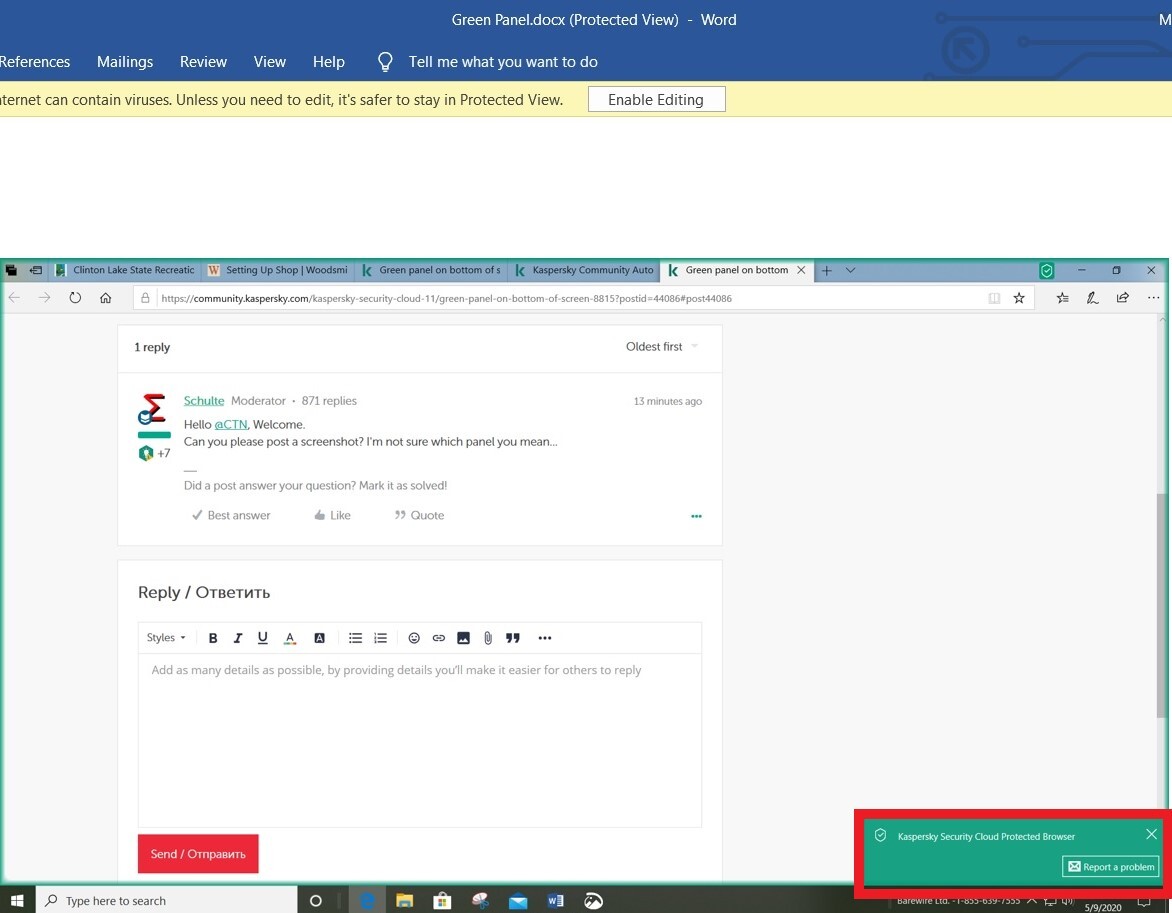1172x913 pixels.
Task: Open Word from the taskbar
Action: coord(555,900)
